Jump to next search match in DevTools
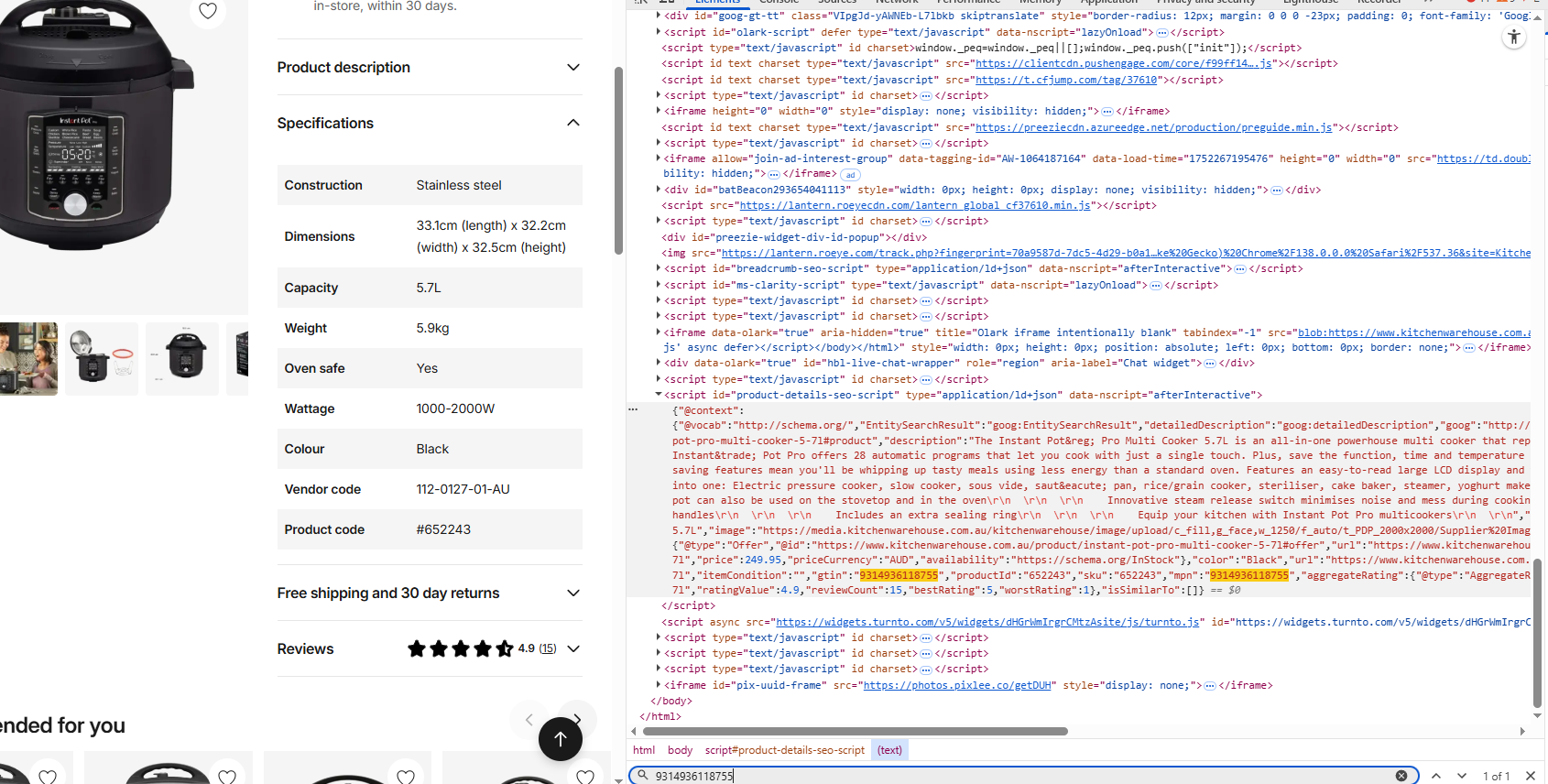Viewport: 1548px width, 784px height. [x=1462, y=776]
